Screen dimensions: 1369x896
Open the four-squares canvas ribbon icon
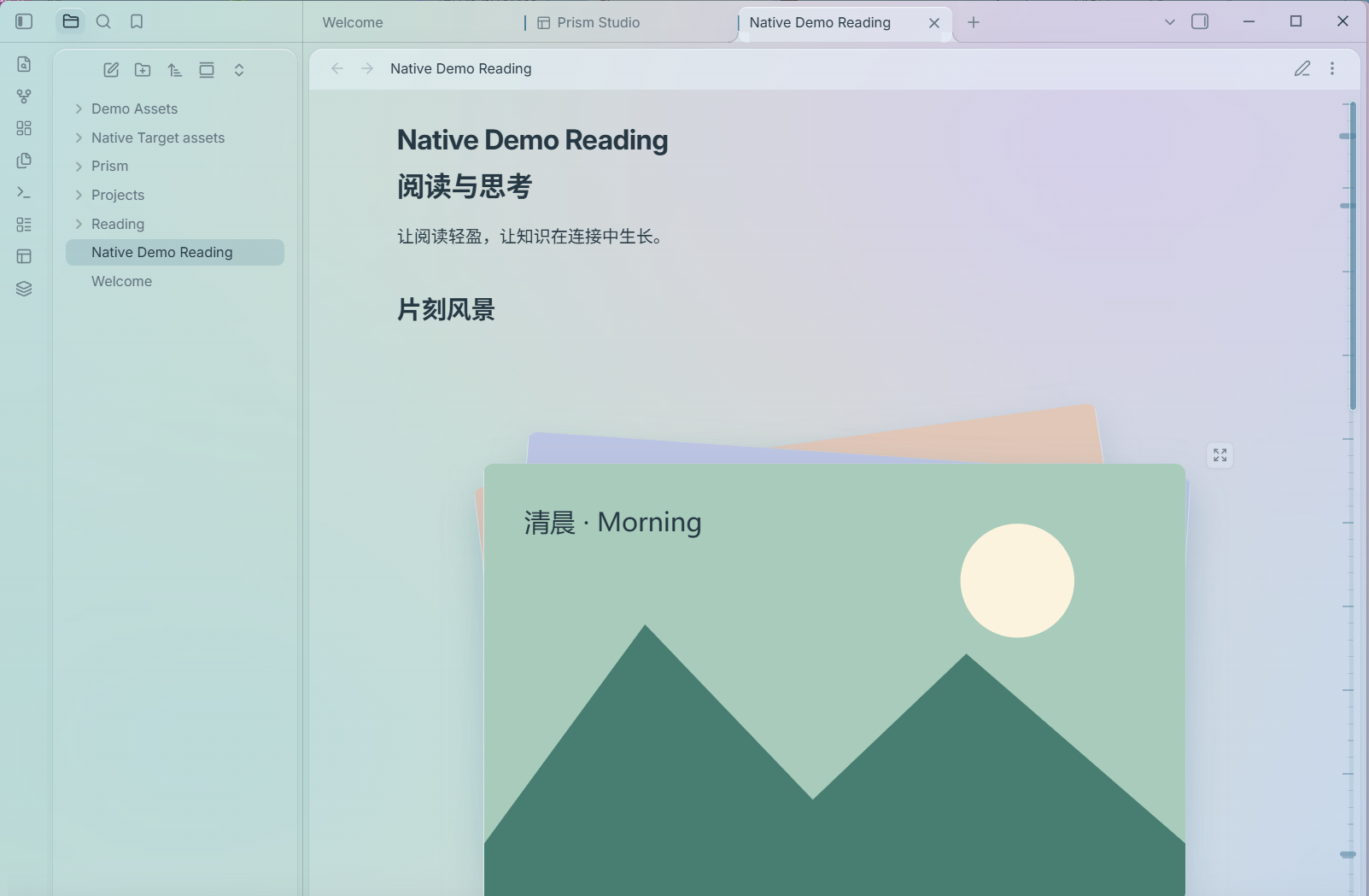click(24, 128)
